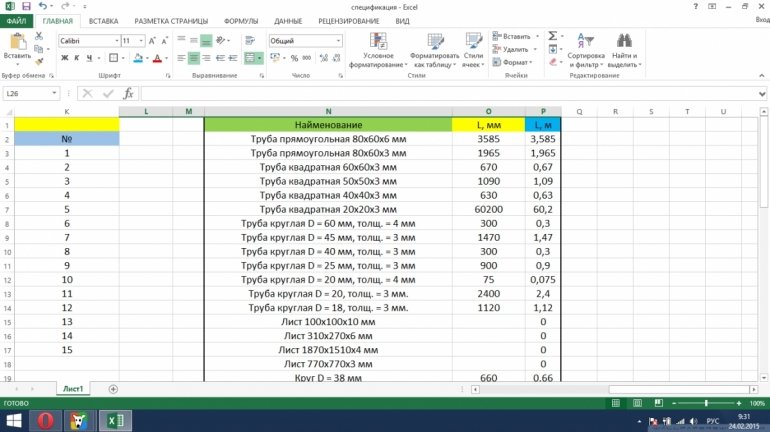Click Форматировать как таблицу button
Viewport: 770px width, 432px height.
[433, 50]
